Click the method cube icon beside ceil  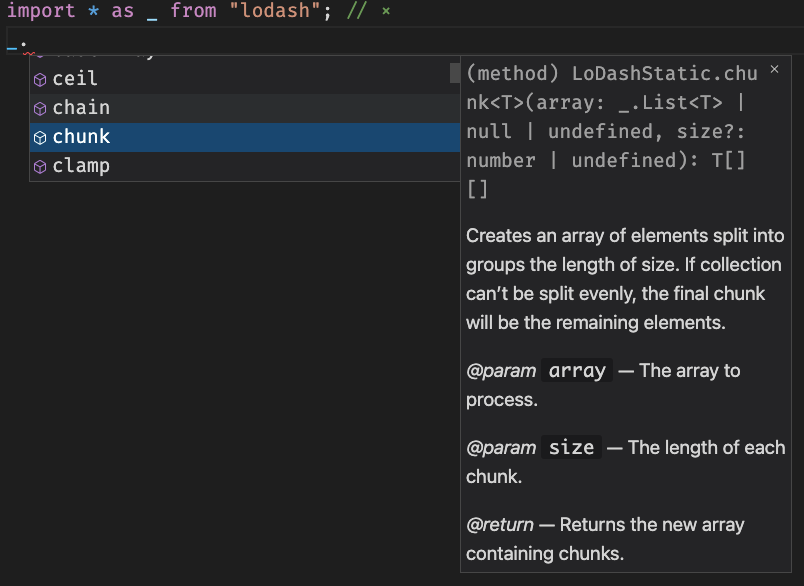pos(40,80)
